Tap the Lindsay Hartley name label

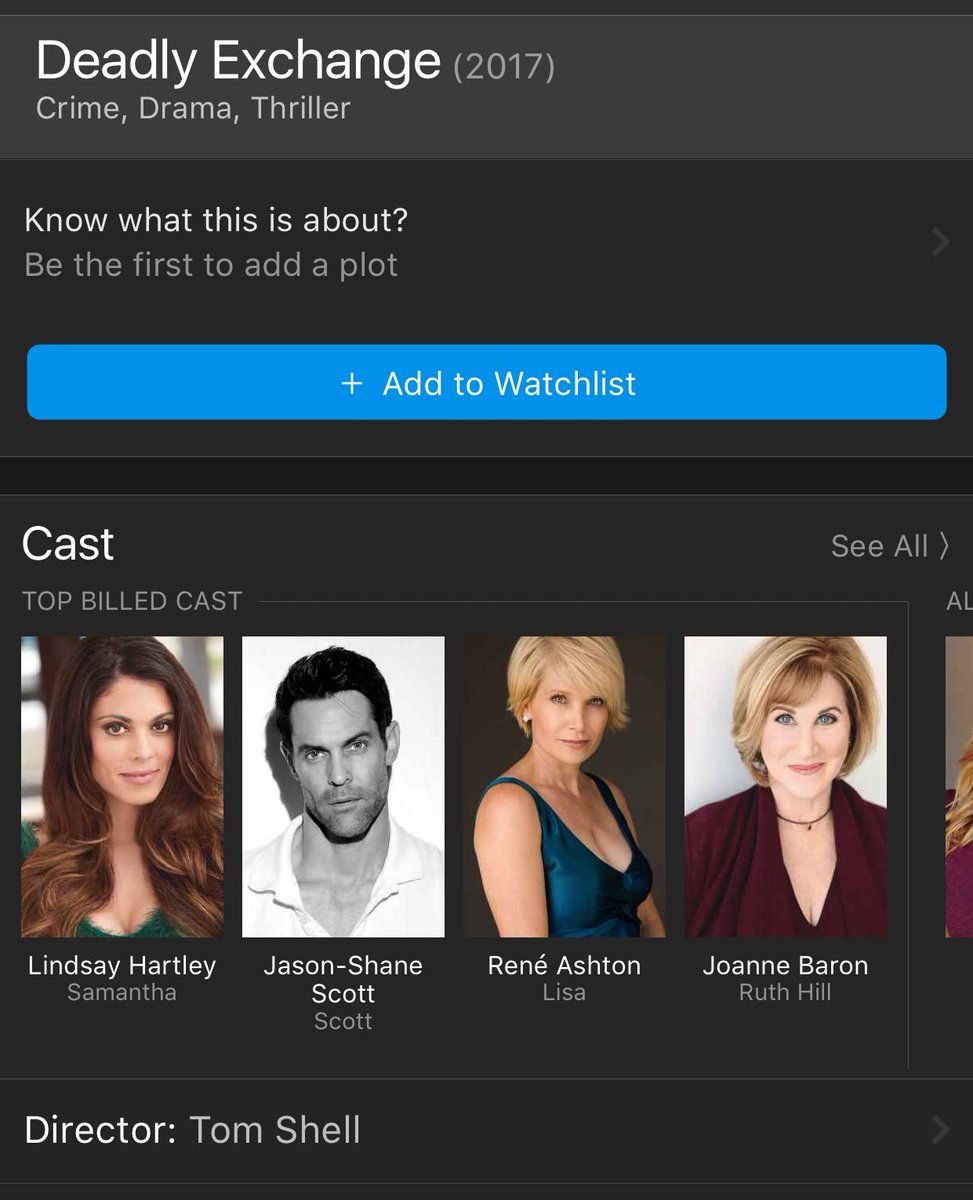point(122,966)
